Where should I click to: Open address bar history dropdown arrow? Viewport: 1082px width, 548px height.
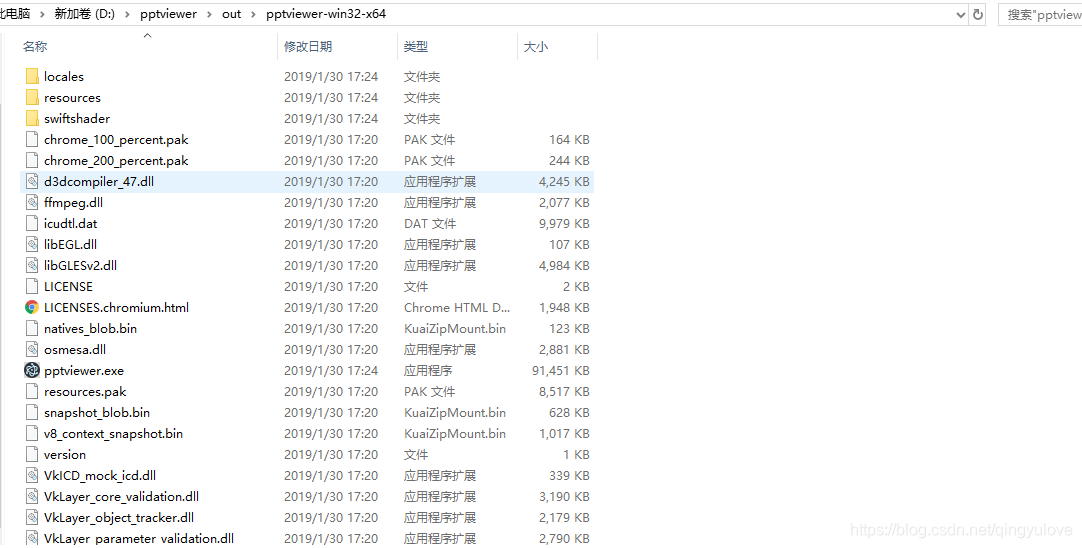961,14
